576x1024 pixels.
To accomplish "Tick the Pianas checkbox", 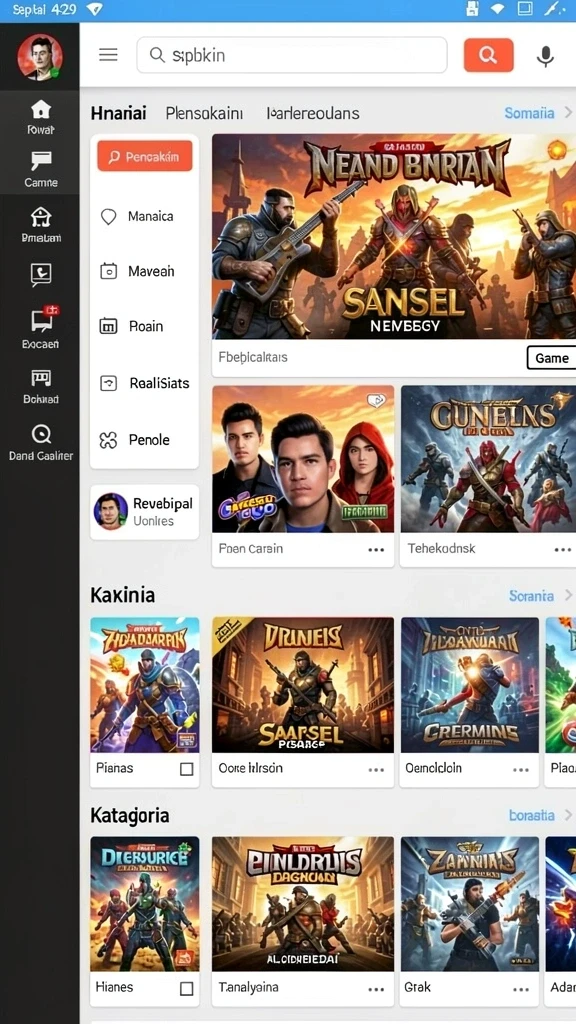I will pyautogui.click(x=187, y=769).
